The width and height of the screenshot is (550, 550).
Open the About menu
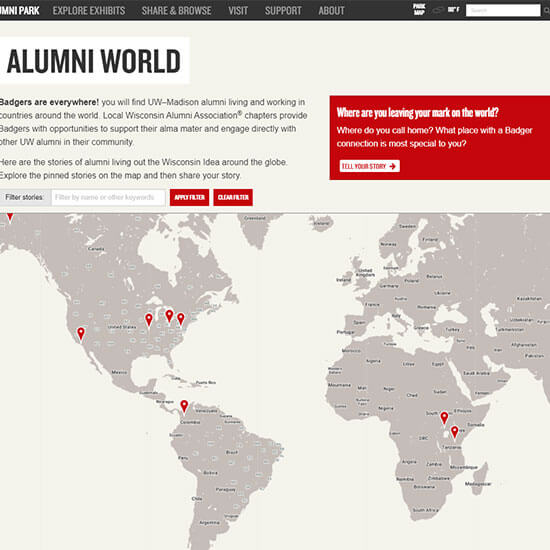click(x=331, y=11)
